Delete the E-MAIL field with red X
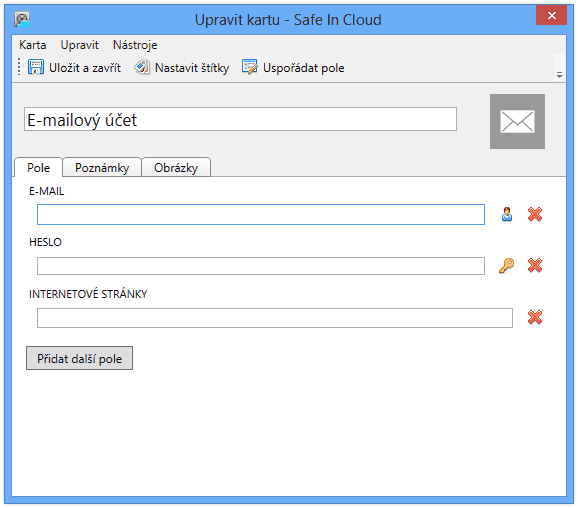578x508 pixels. (535, 214)
